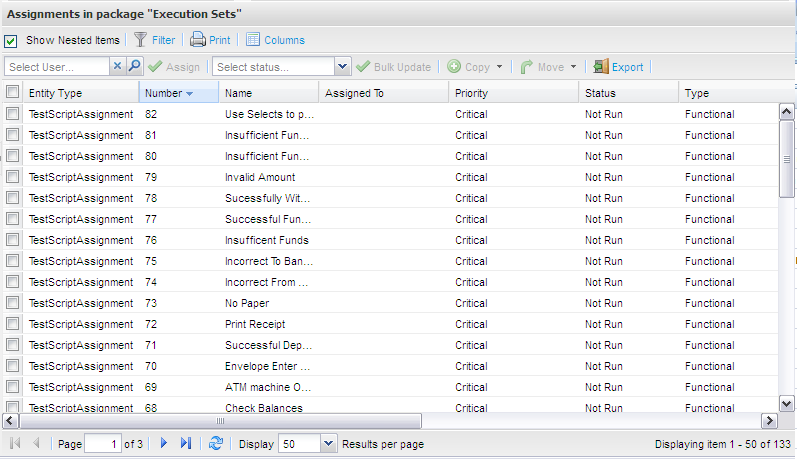Open the Columns chooser icon
Screen dimensions: 797x459
(253, 40)
